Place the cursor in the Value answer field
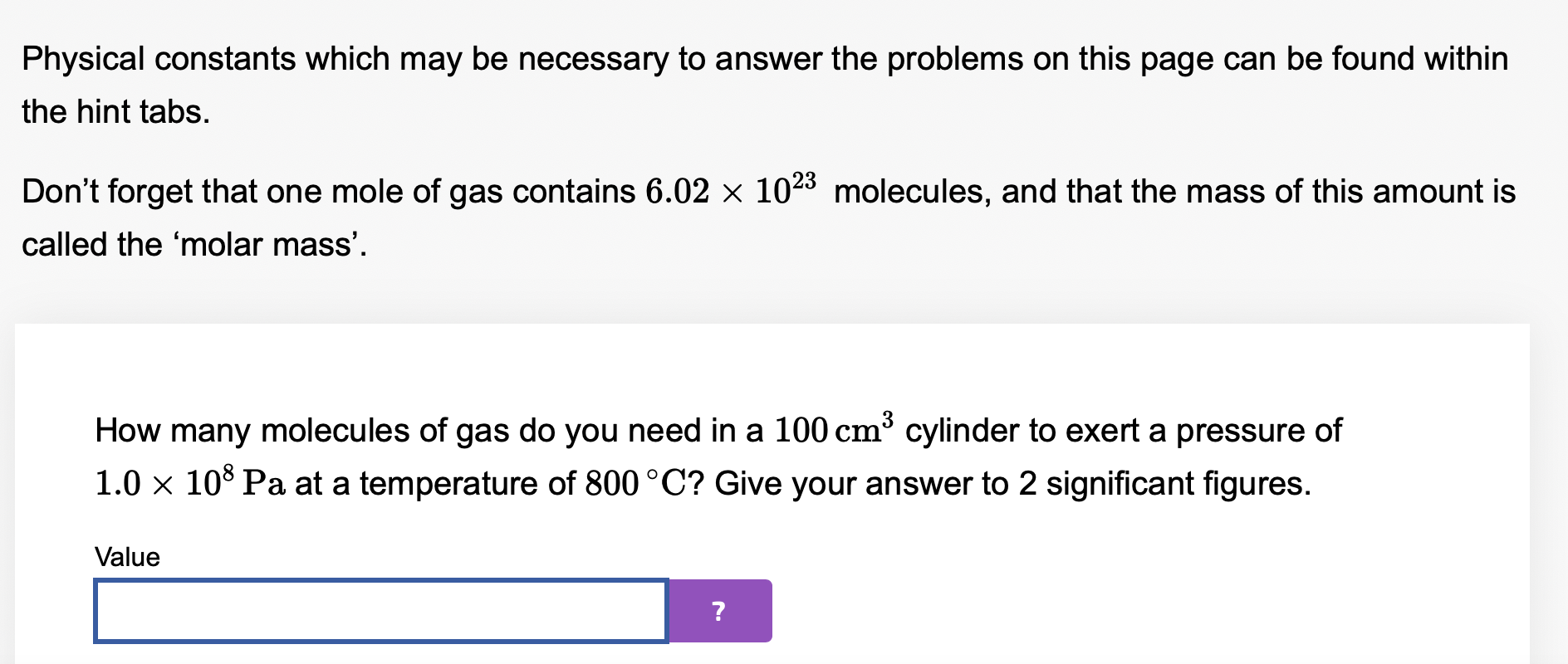Viewport: 1568px width, 664px height. [x=382, y=611]
